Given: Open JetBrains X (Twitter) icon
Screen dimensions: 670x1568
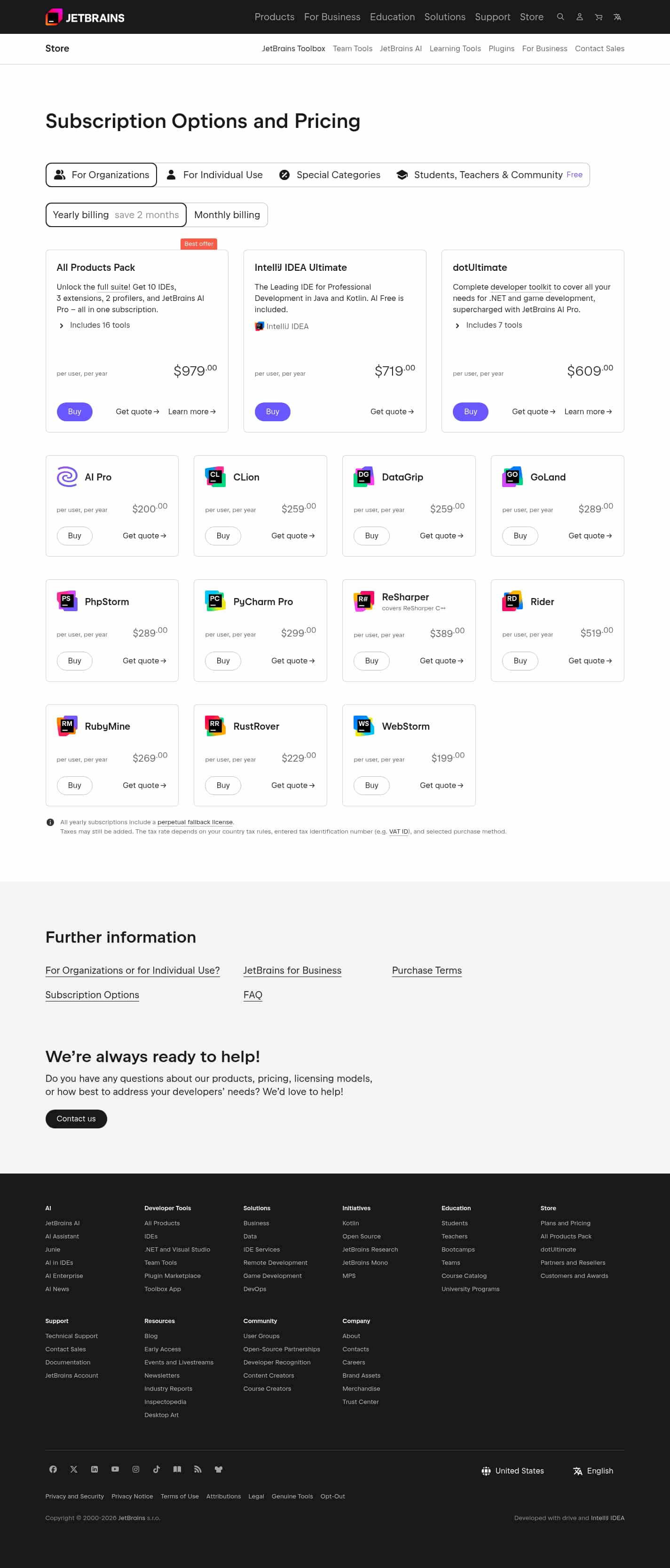Looking at the screenshot, I should pos(74,1469).
